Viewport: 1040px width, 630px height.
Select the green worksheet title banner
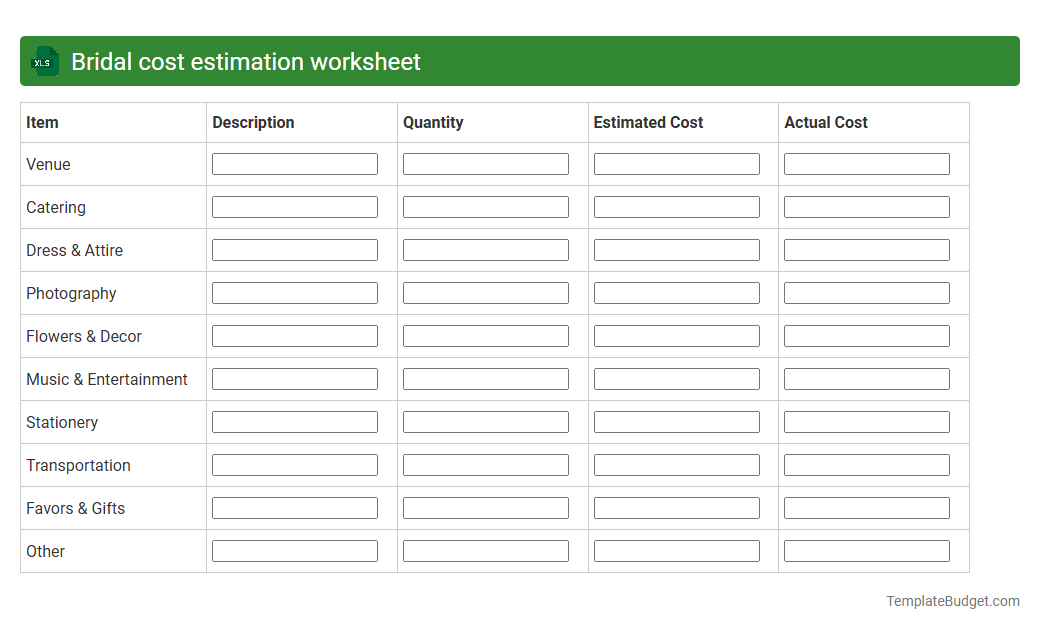coord(520,61)
